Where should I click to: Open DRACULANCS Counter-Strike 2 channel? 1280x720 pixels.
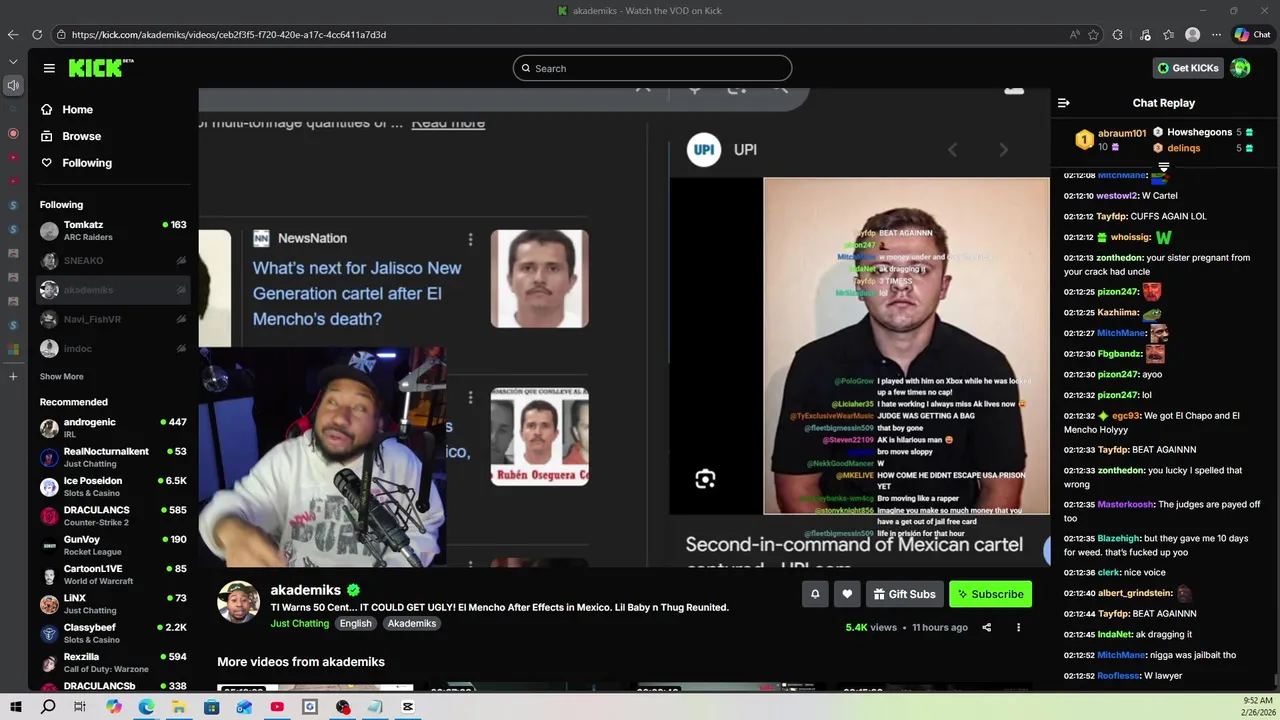[113, 516]
